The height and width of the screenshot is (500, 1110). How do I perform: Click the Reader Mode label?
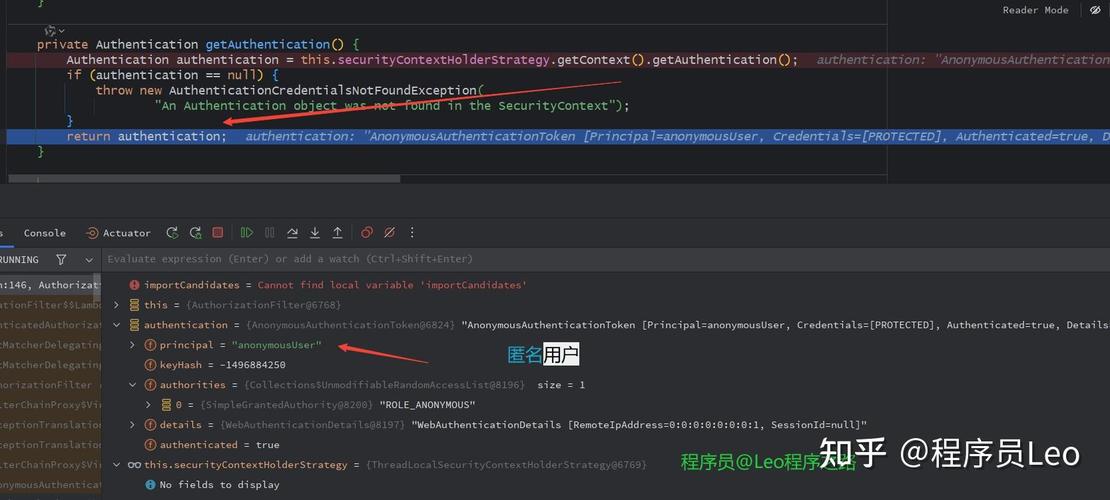click(1036, 10)
